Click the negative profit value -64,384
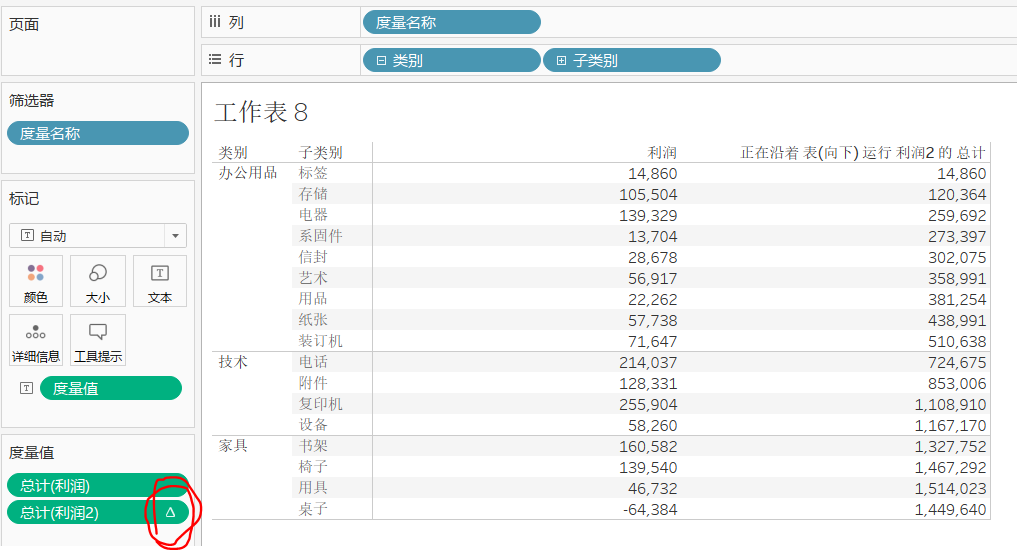The height and width of the screenshot is (550, 1017). 650,510
